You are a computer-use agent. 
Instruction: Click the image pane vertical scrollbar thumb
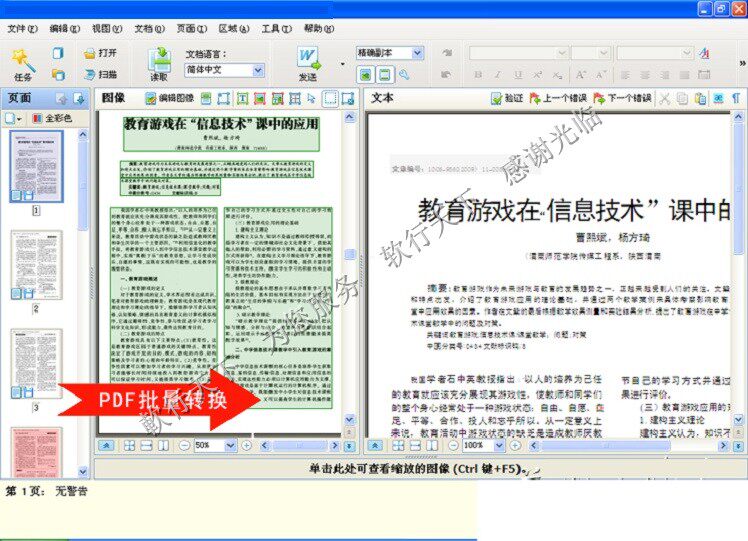(x=350, y=254)
